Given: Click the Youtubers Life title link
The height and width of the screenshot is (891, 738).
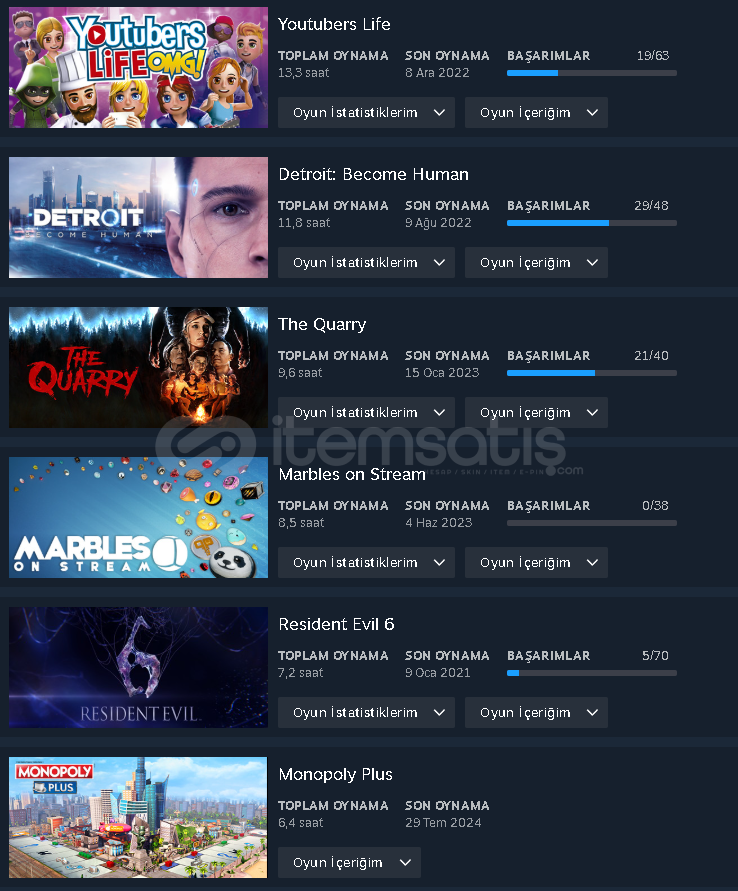Looking at the screenshot, I should click(x=334, y=24).
